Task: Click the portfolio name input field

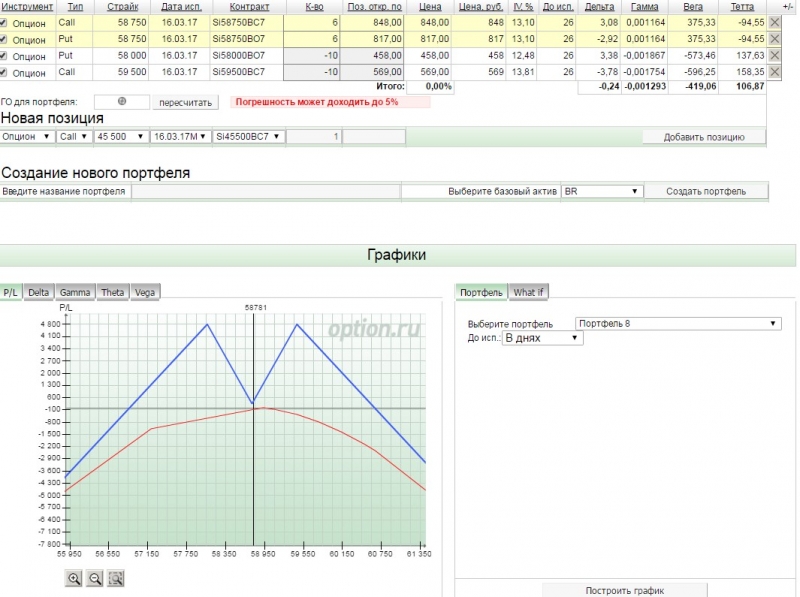Action: click(x=265, y=191)
